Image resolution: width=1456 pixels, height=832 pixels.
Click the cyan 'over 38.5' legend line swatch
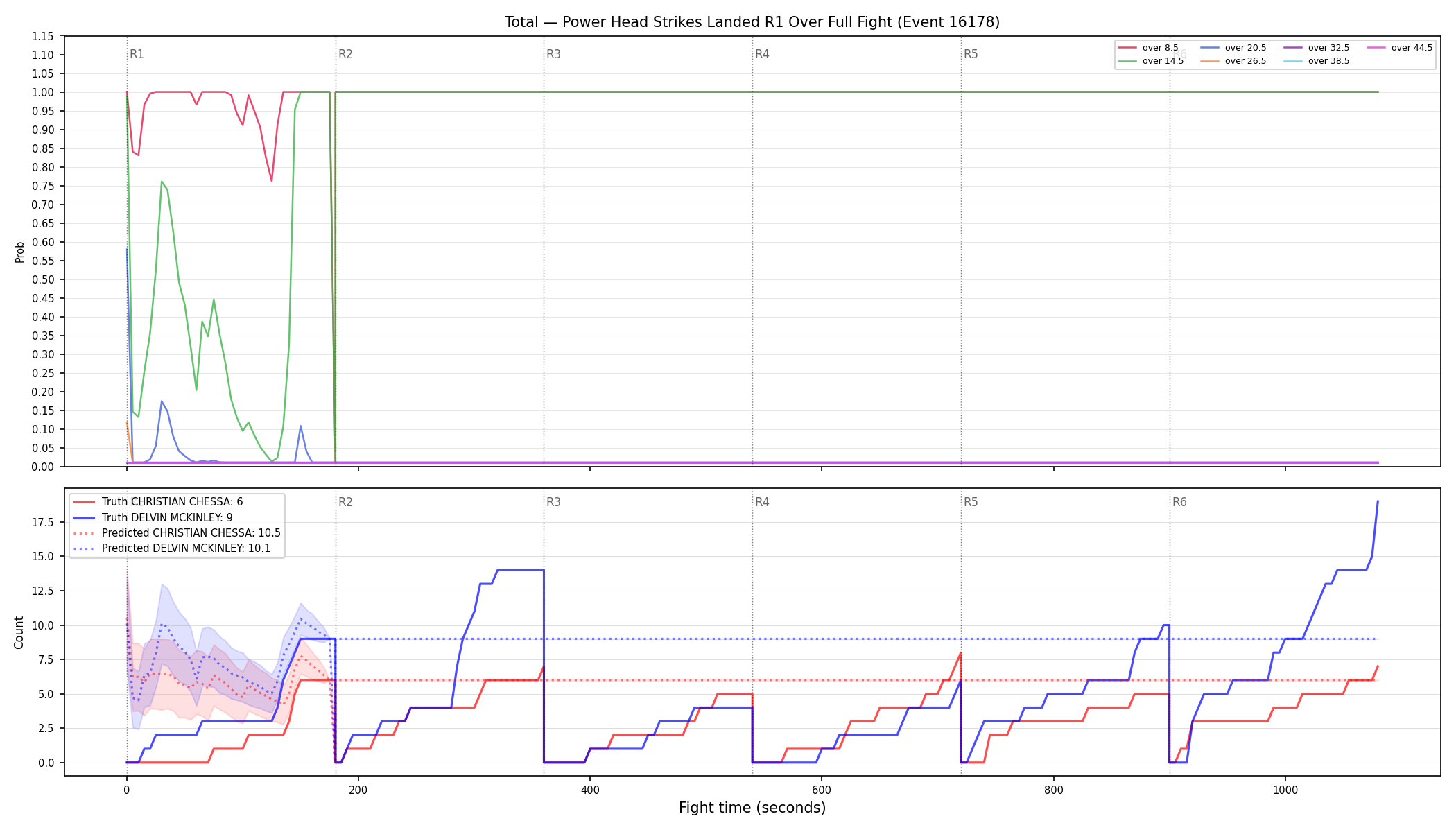pyautogui.click(x=1293, y=61)
